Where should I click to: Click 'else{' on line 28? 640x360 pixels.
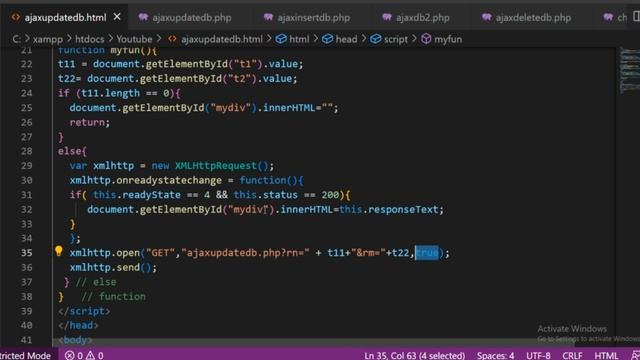pos(72,151)
